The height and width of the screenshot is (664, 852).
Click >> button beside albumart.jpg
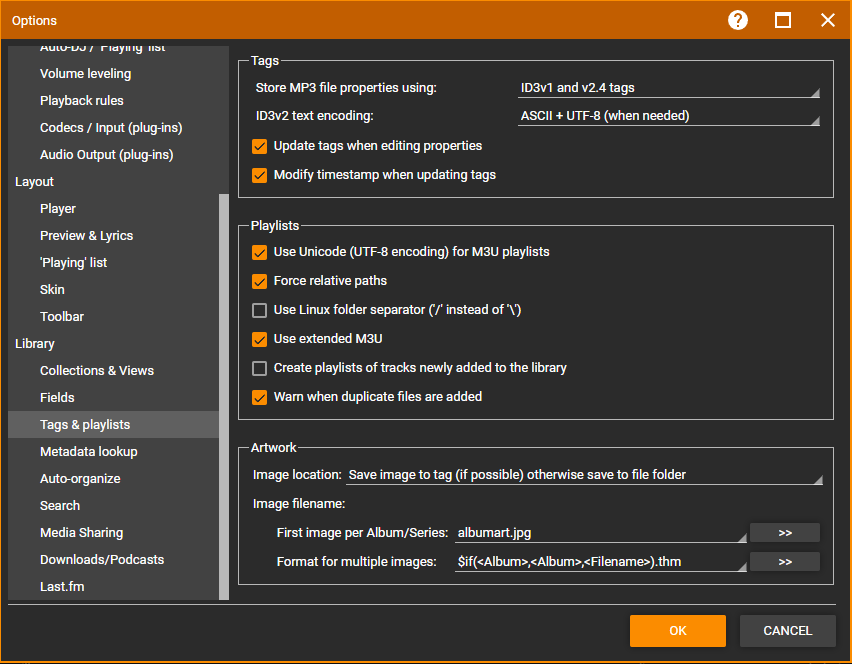tap(785, 533)
